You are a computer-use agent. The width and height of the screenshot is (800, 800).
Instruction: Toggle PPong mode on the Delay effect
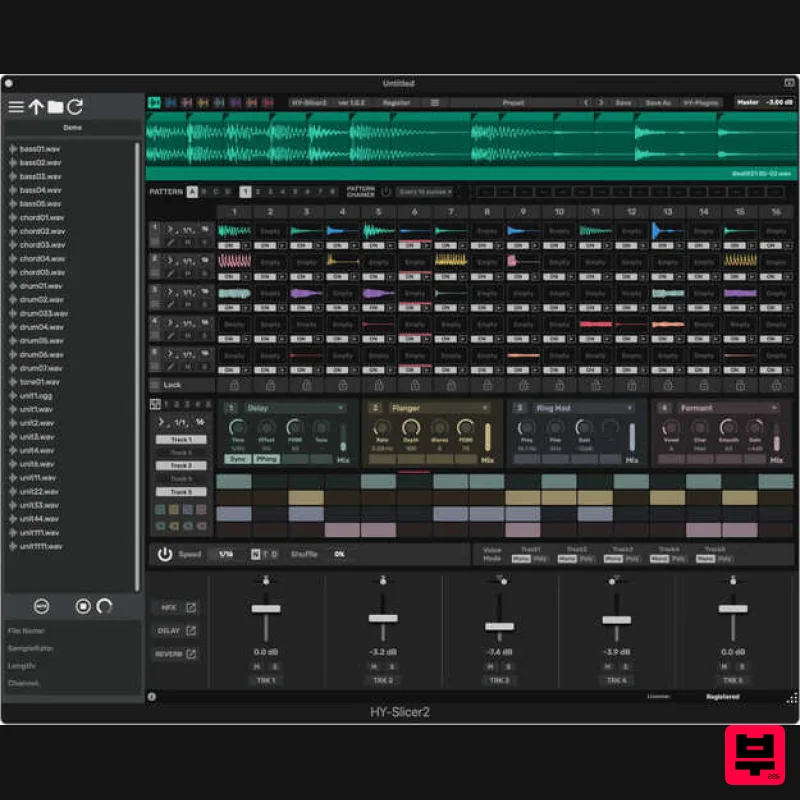(x=268, y=458)
